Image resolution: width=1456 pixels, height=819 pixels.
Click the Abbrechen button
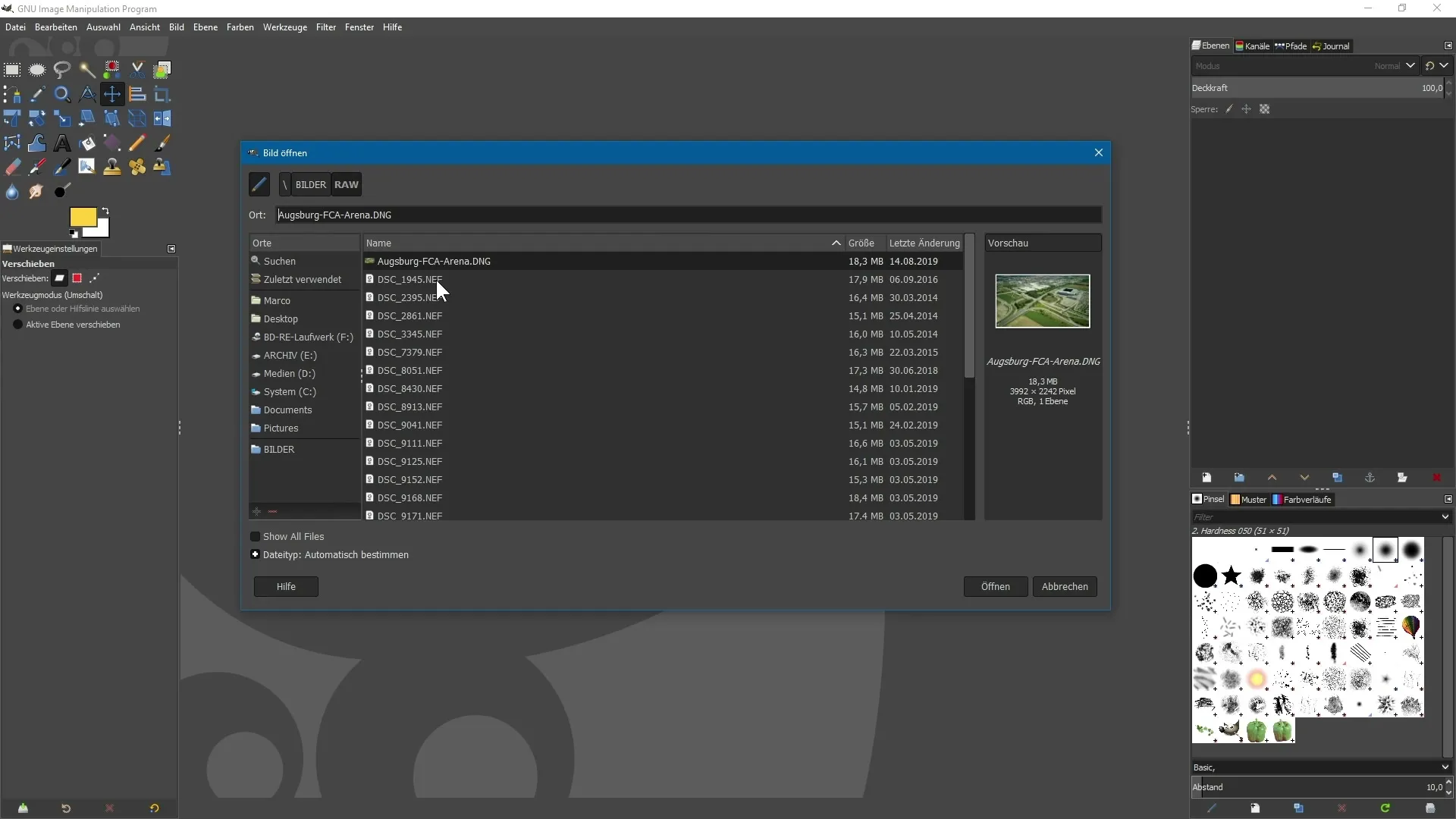[1065, 586]
